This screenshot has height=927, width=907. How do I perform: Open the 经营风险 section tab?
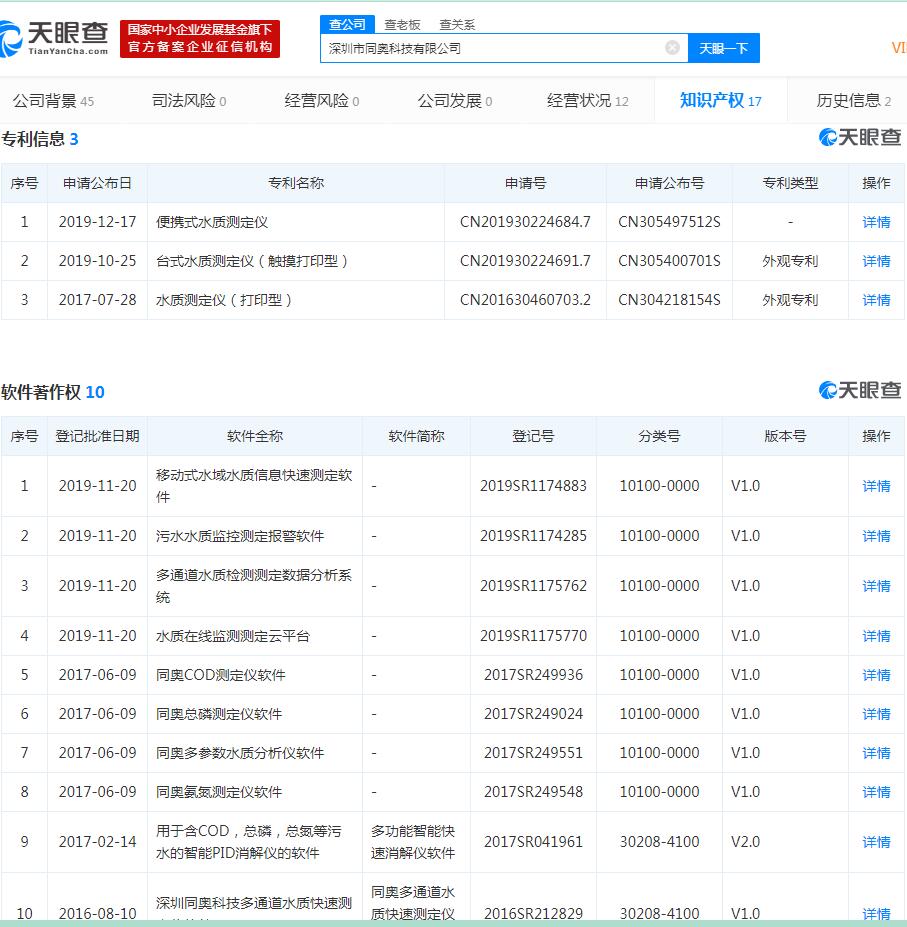click(x=322, y=101)
